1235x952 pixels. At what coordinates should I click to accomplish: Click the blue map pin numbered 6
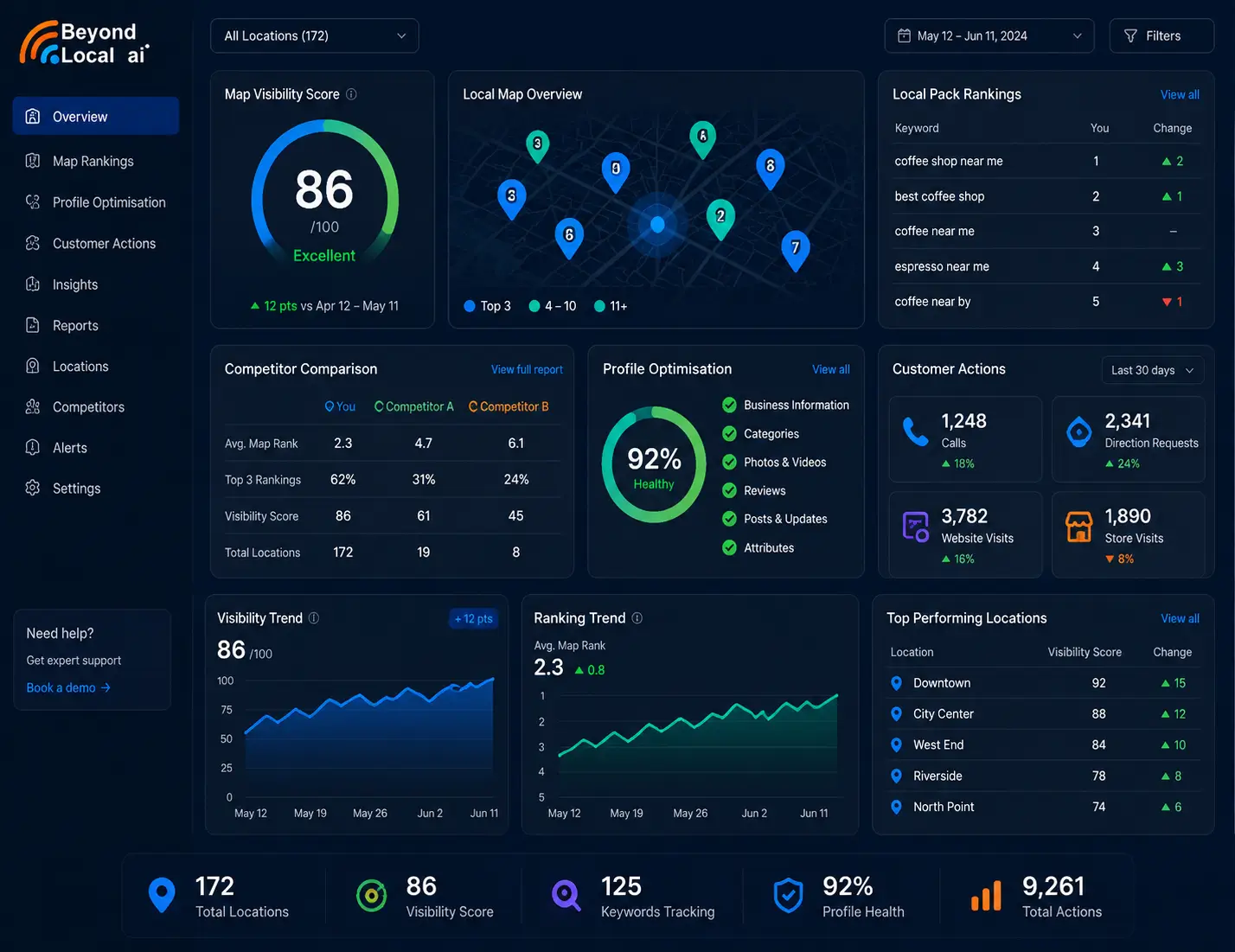[569, 237]
